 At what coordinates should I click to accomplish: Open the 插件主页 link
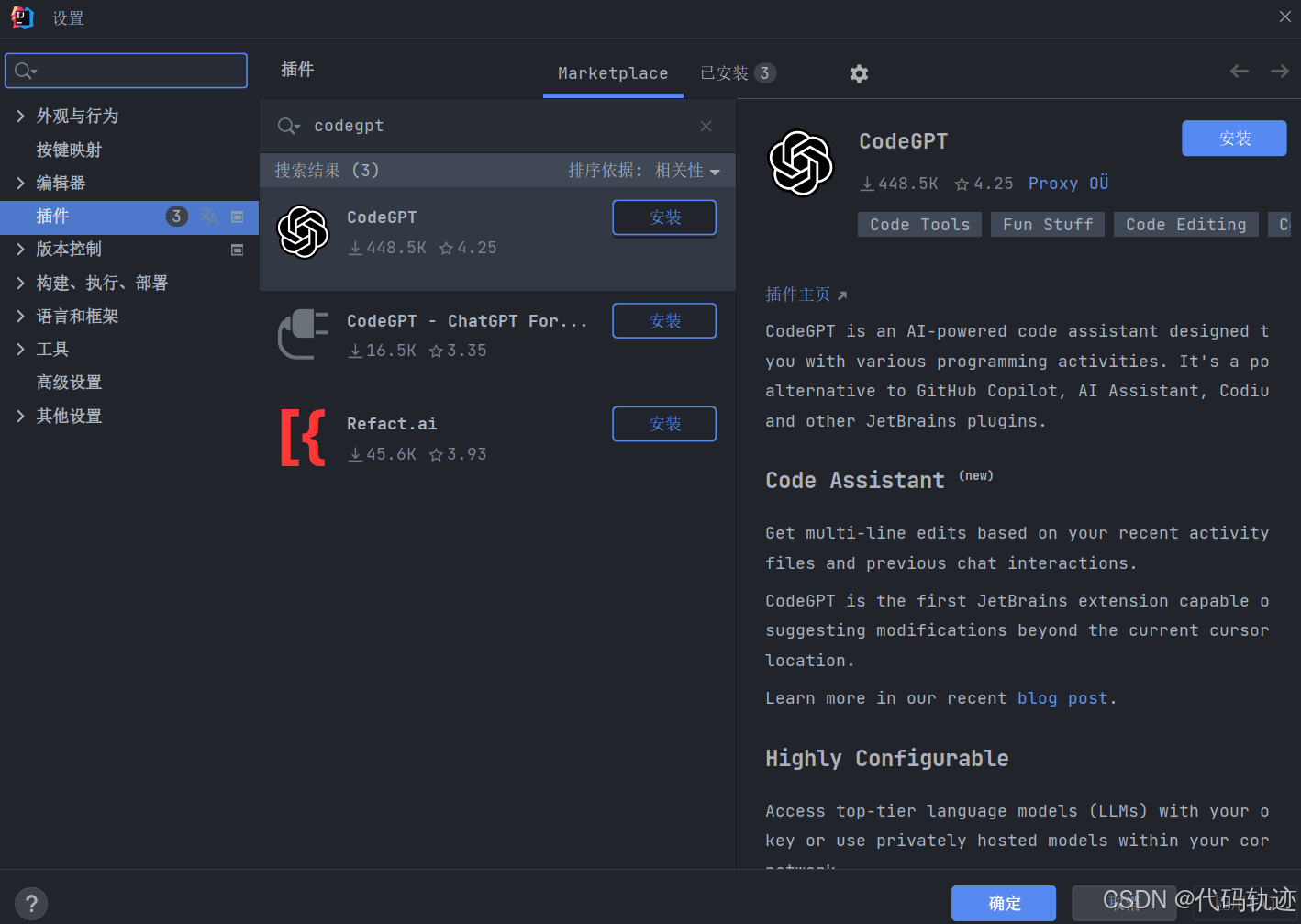click(797, 295)
